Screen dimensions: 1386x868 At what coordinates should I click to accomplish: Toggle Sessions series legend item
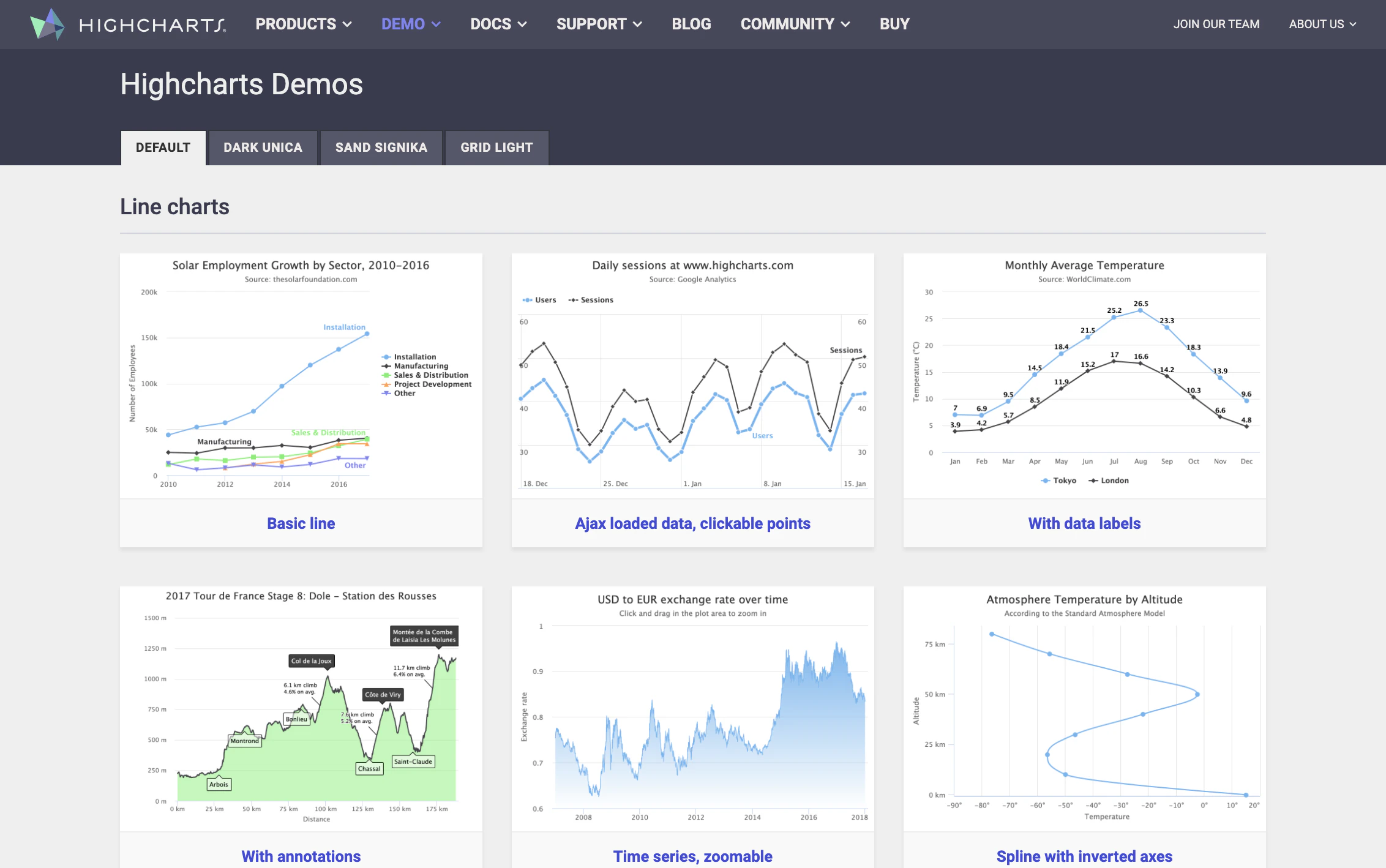(x=591, y=300)
